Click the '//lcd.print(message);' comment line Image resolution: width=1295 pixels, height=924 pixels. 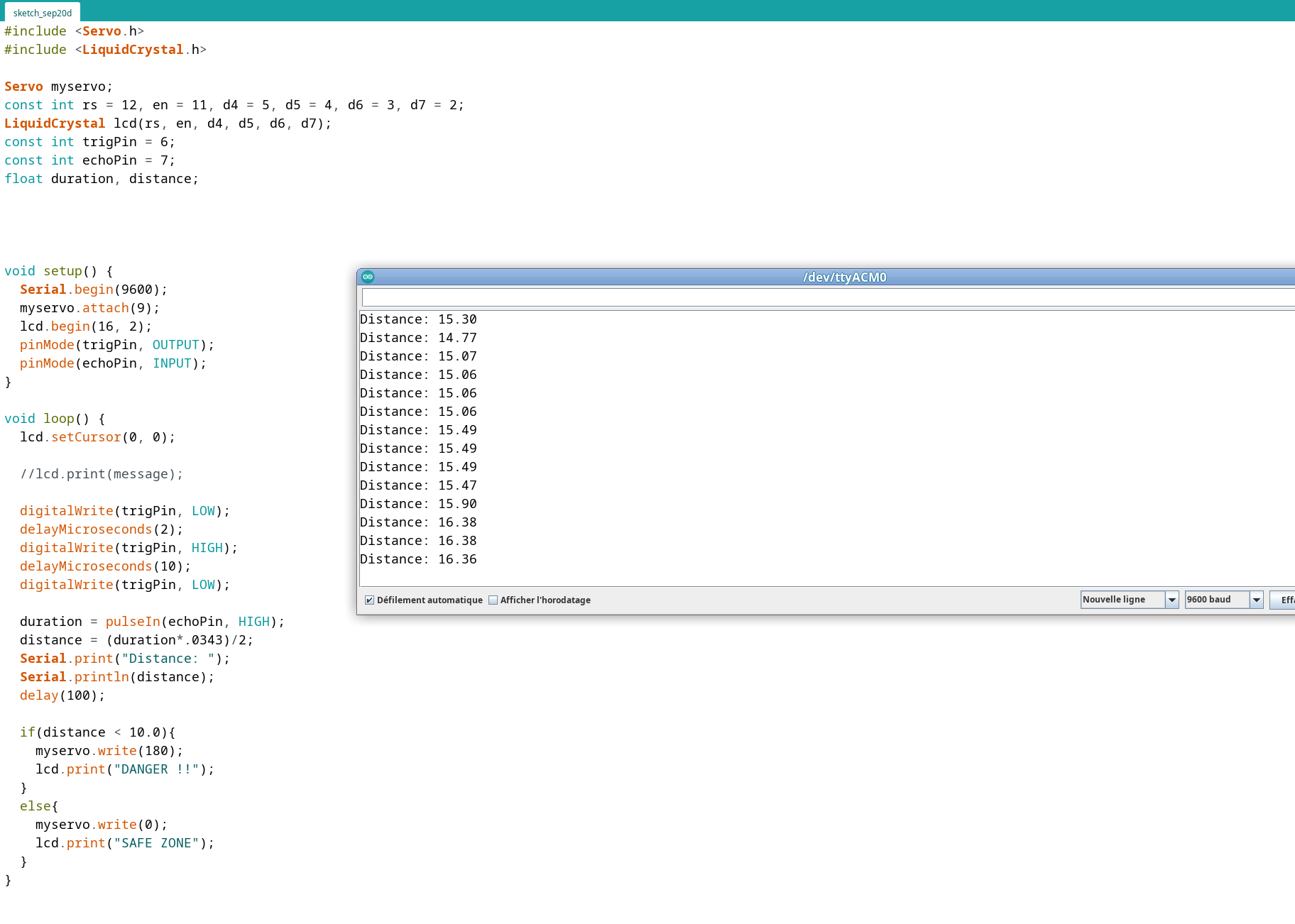point(102,474)
